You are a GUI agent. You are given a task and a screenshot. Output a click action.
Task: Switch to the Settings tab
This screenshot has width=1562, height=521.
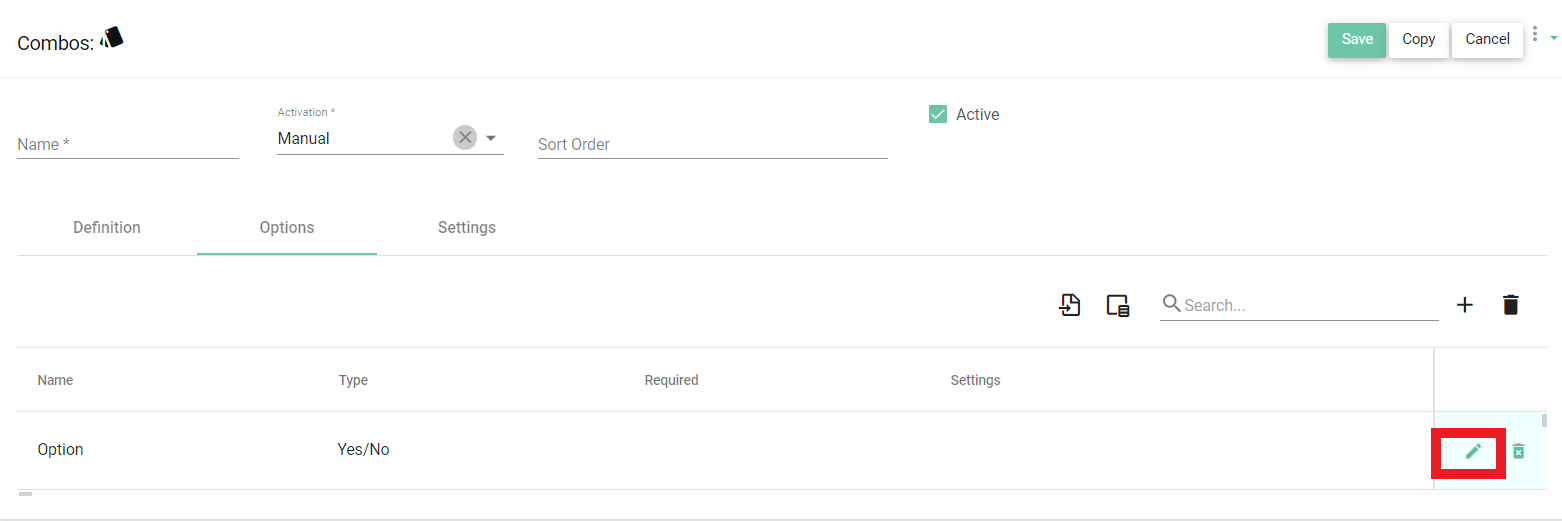point(467,228)
